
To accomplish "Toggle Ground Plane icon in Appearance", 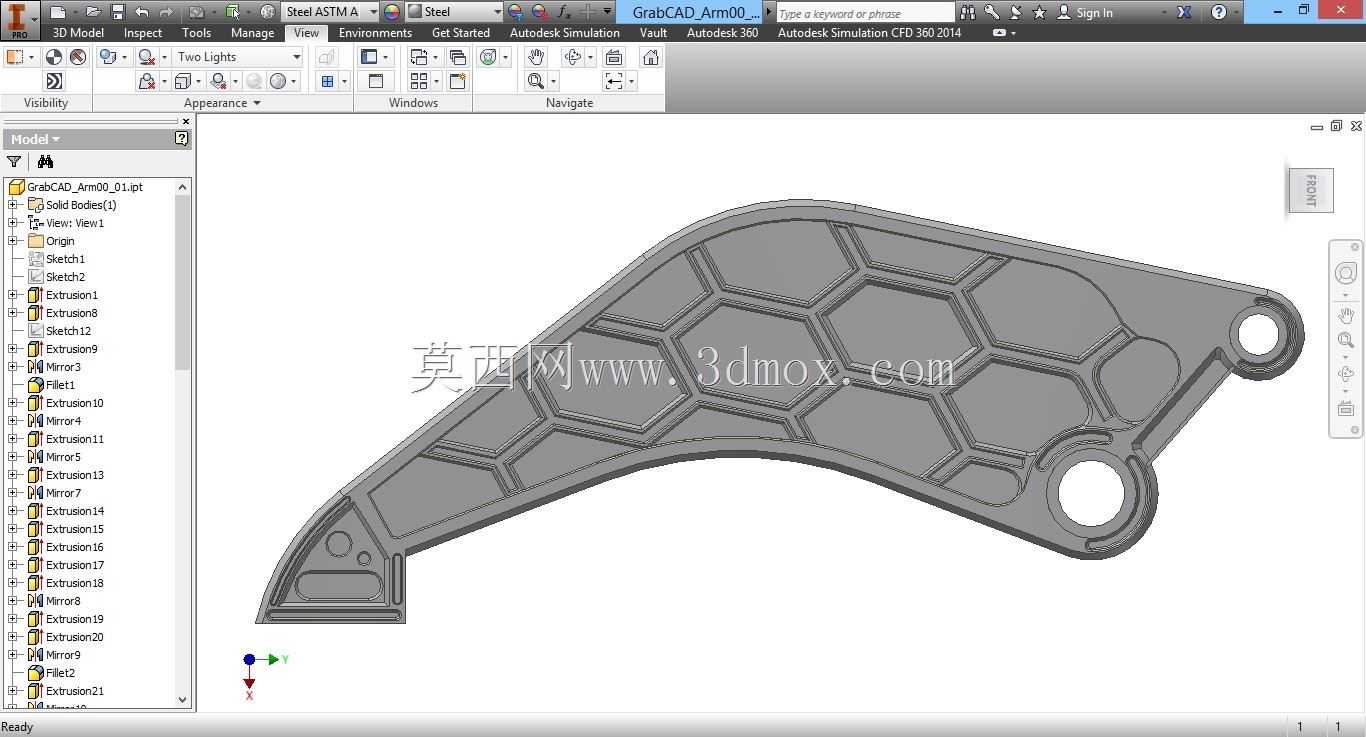I will [x=218, y=81].
